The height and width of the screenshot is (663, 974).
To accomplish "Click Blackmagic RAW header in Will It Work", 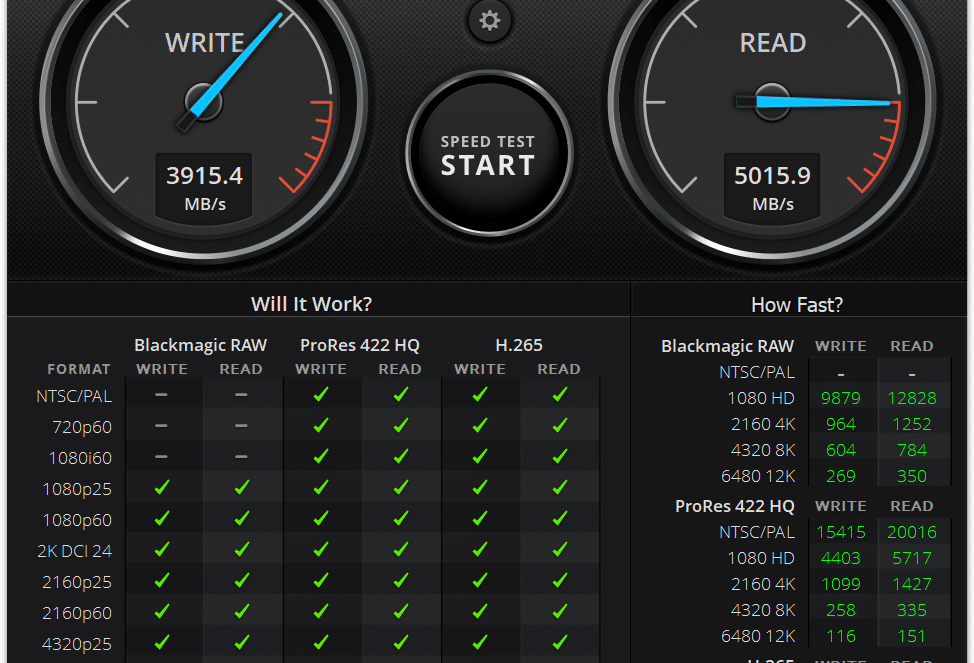I will (x=201, y=345).
